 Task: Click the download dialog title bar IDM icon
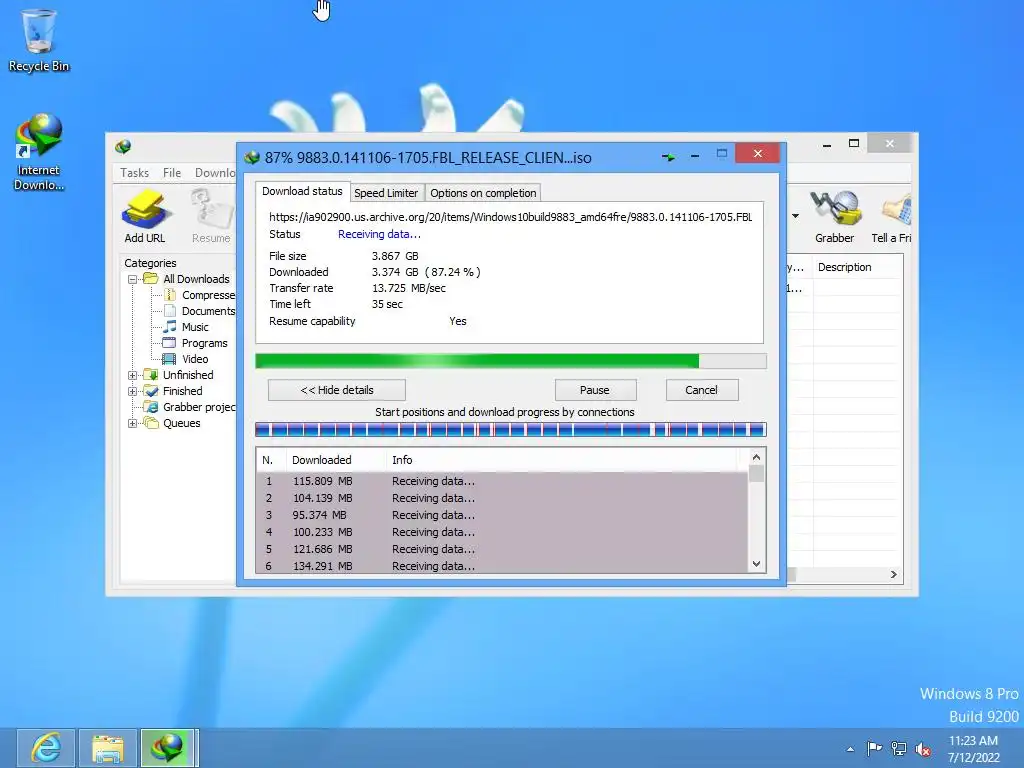(x=251, y=157)
